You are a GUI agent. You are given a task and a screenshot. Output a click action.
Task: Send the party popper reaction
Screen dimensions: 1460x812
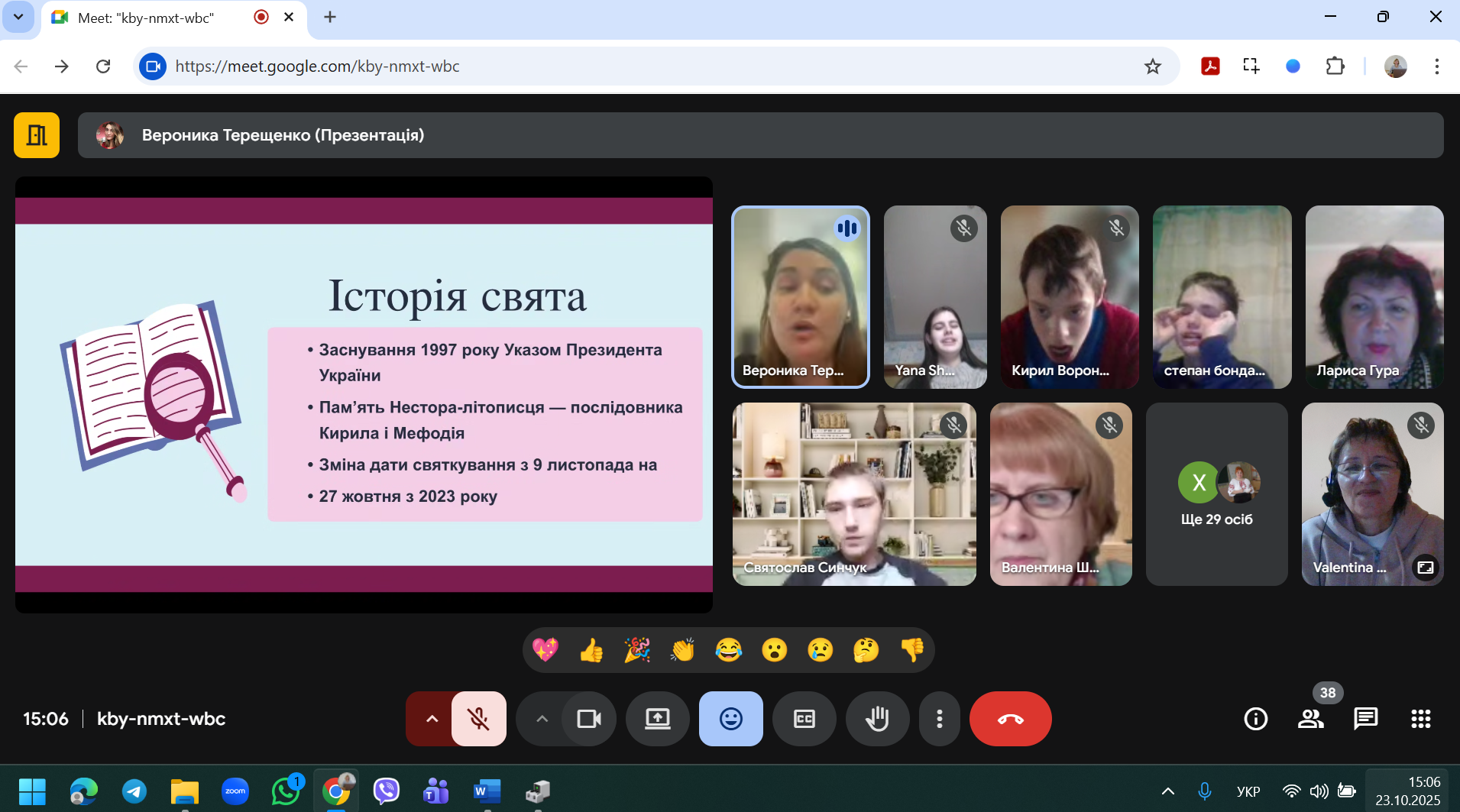tap(637, 650)
